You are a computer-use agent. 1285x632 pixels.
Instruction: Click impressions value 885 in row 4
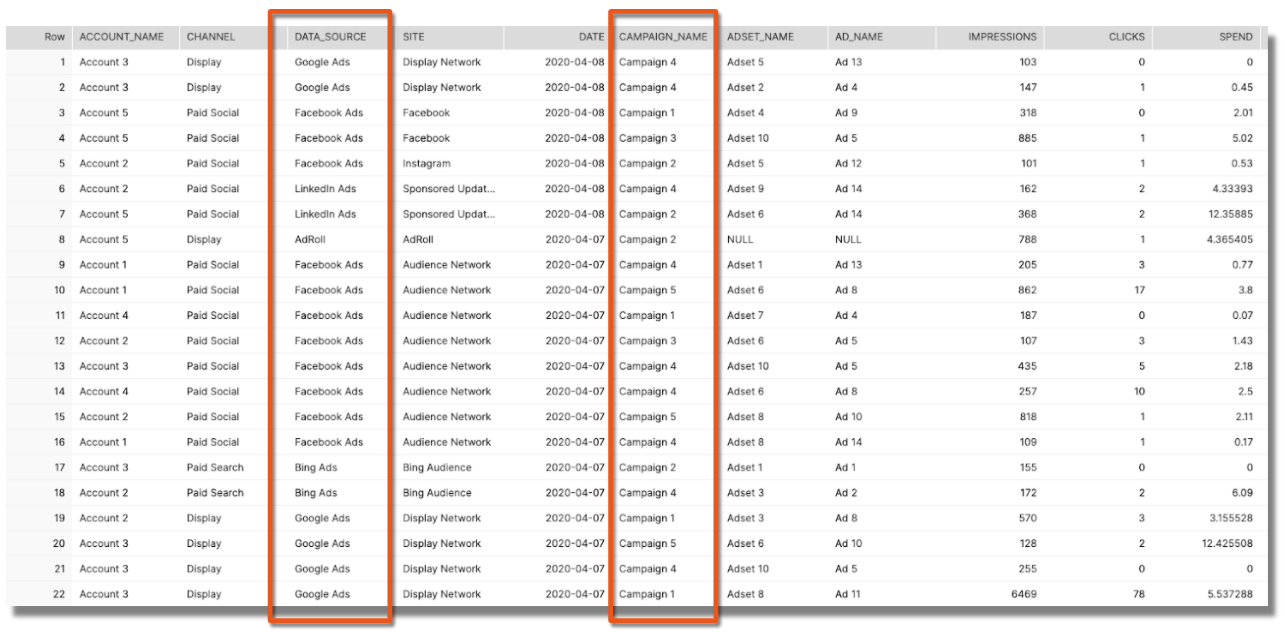pos(1027,139)
